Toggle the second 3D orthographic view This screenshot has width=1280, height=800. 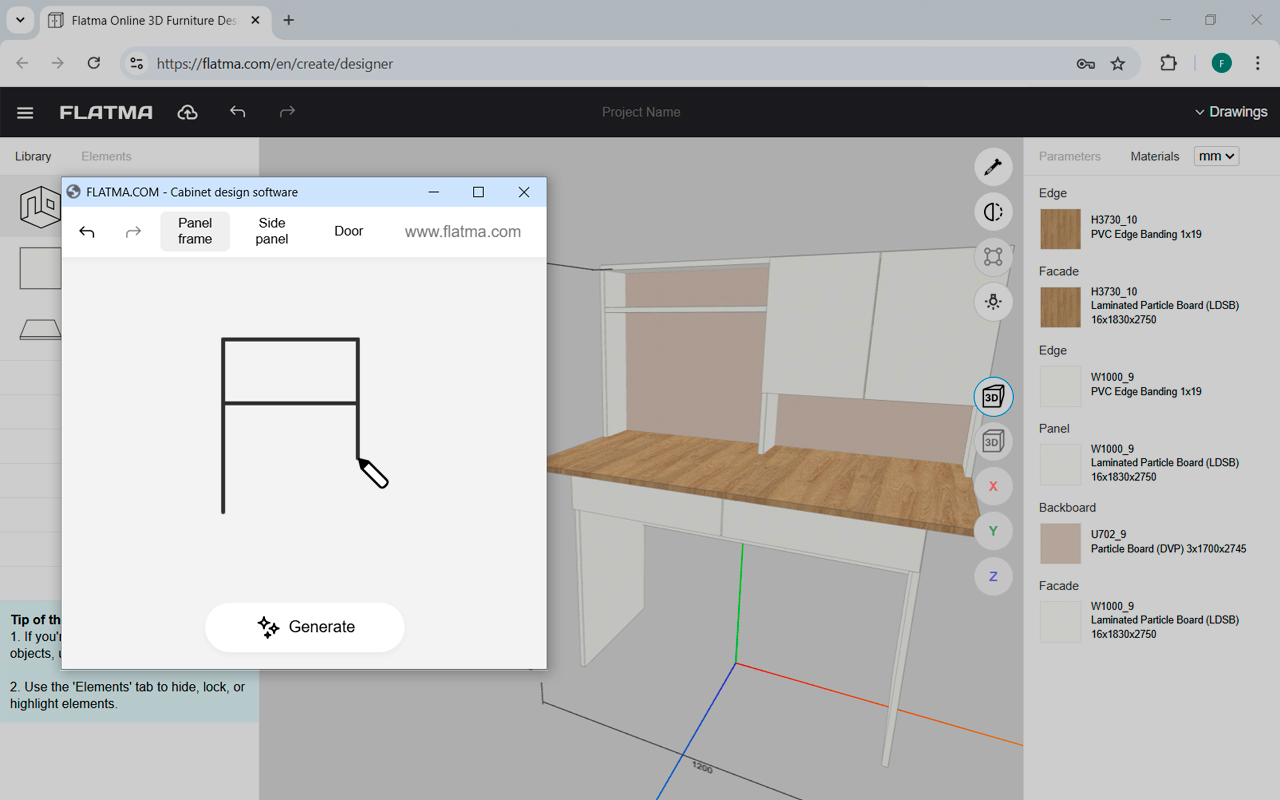coord(993,442)
